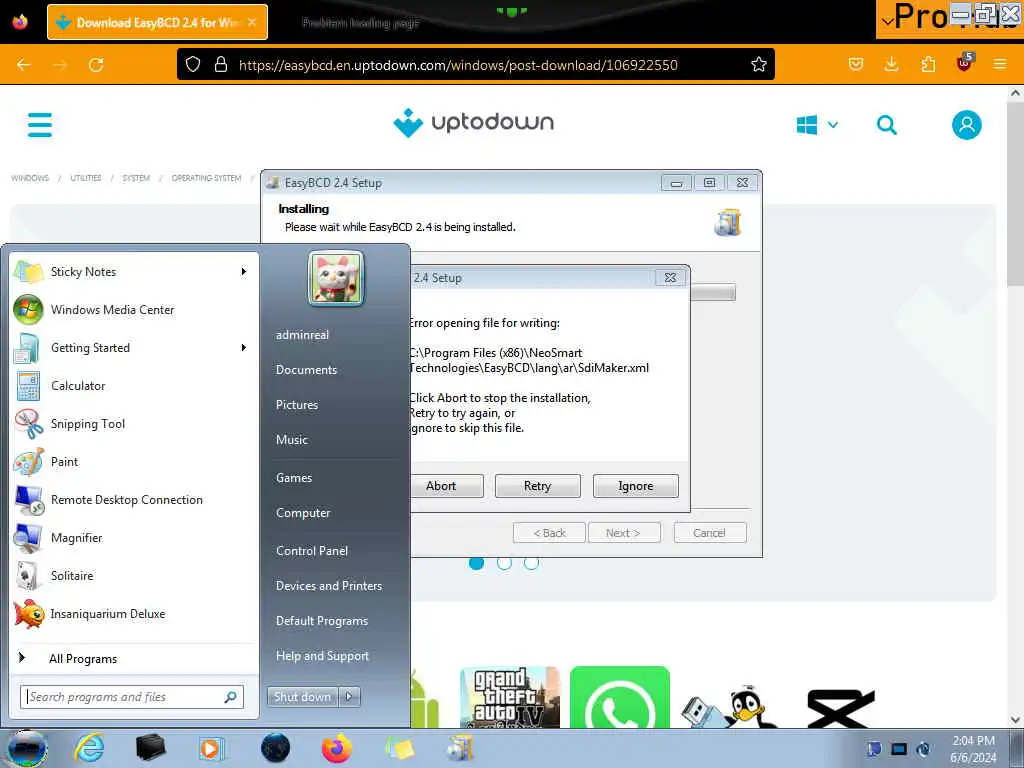Image resolution: width=1024 pixels, height=768 pixels.
Task: Open Uptodown search magnifier
Action: click(886, 125)
